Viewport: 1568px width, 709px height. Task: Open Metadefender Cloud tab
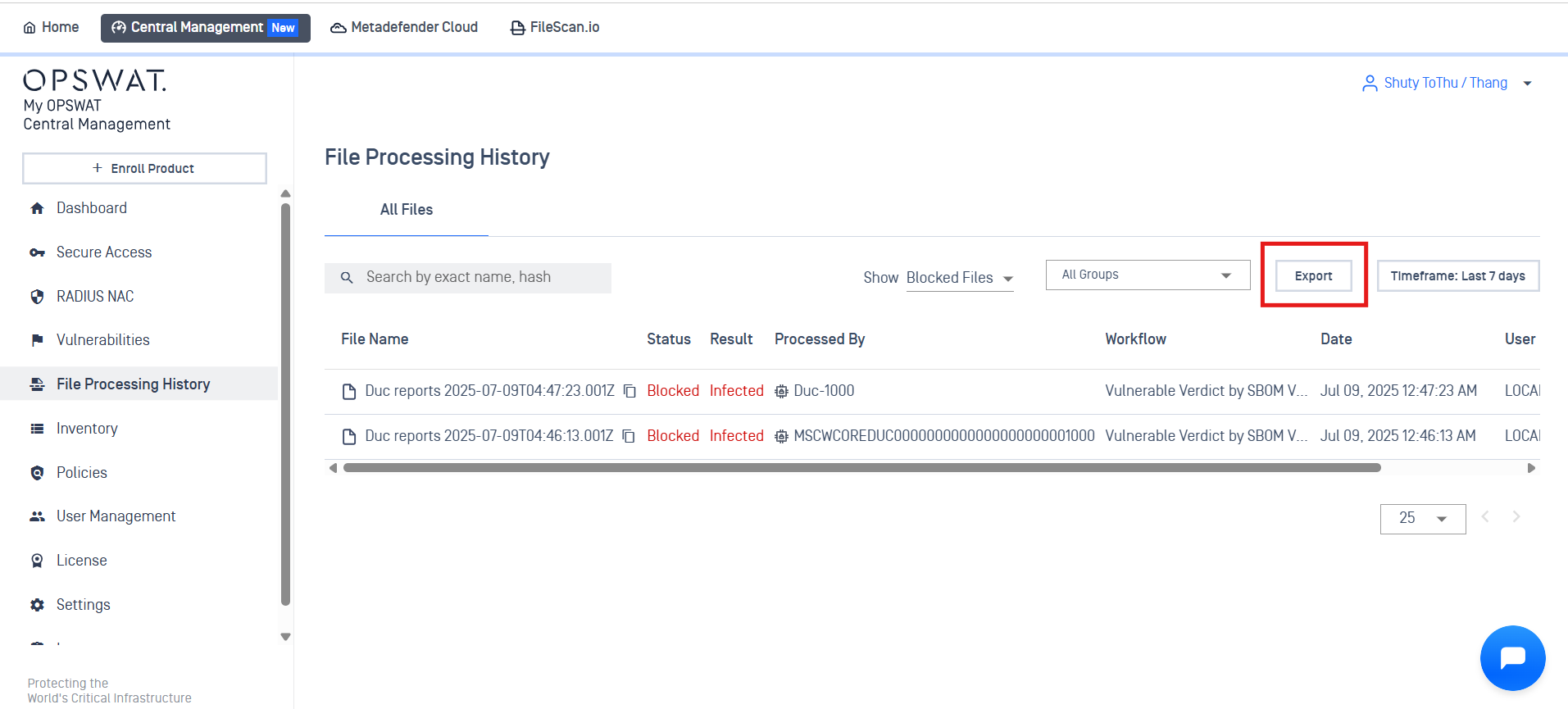tap(404, 28)
